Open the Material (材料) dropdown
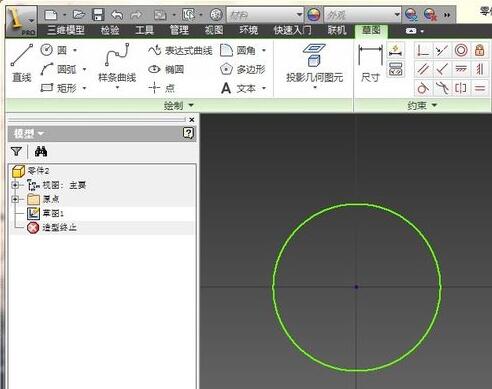This screenshot has width=492, height=389. click(265, 15)
